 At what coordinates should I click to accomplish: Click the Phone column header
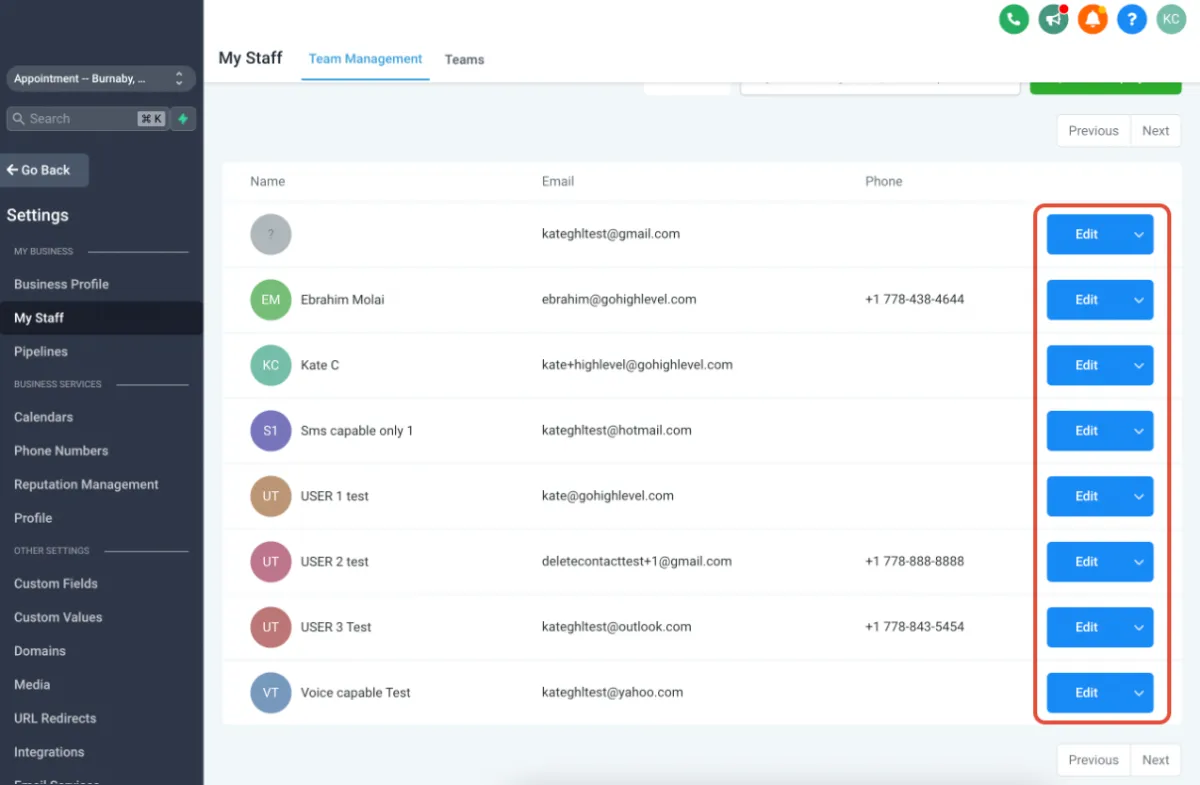(884, 181)
